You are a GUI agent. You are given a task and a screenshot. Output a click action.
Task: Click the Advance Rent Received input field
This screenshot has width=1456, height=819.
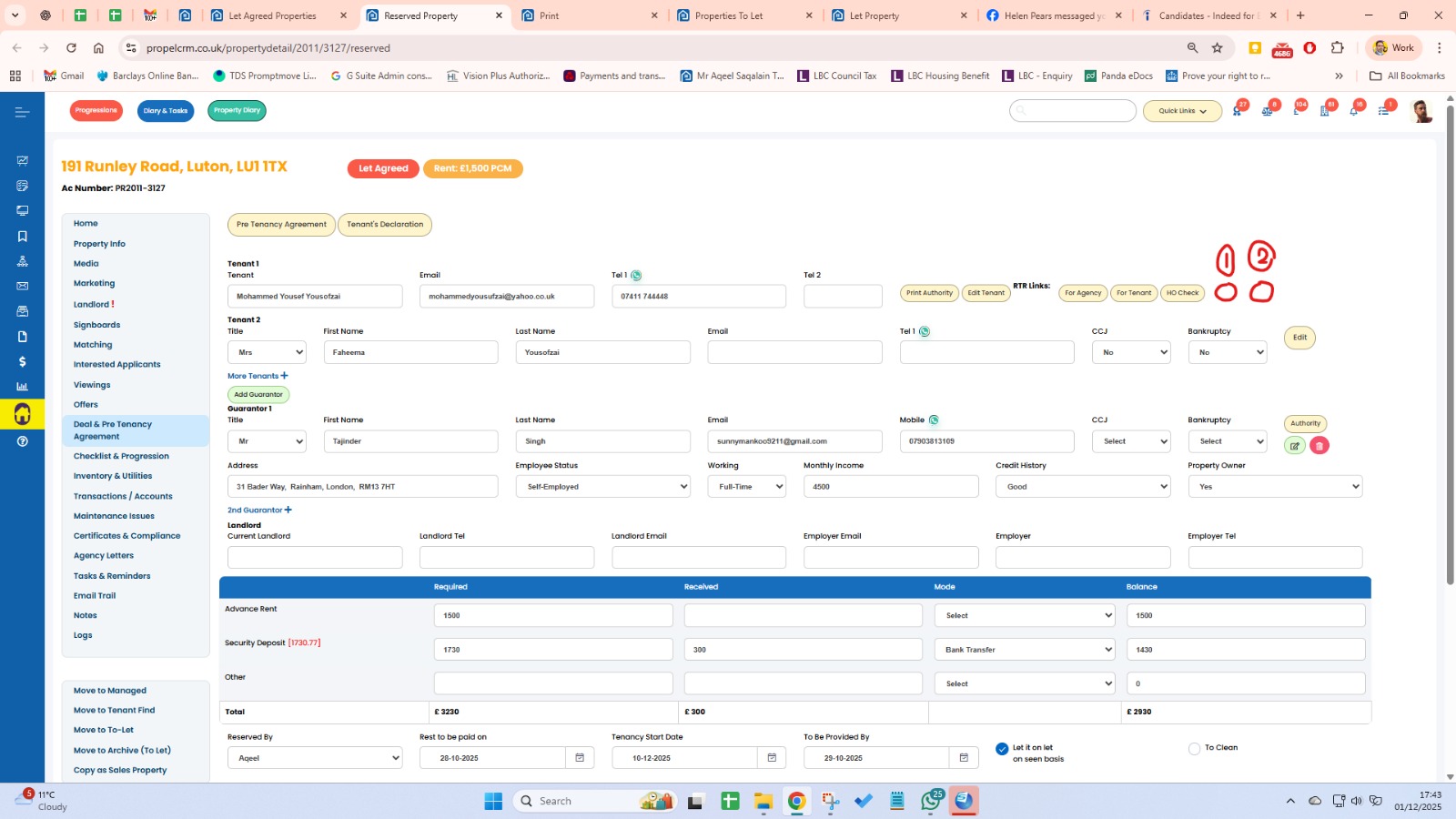coord(803,616)
